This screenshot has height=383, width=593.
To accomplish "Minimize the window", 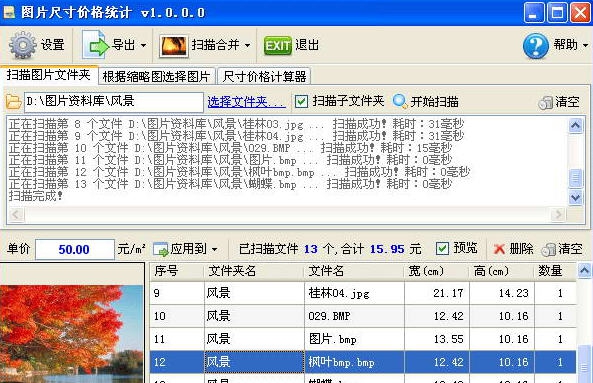I will click(534, 13).
